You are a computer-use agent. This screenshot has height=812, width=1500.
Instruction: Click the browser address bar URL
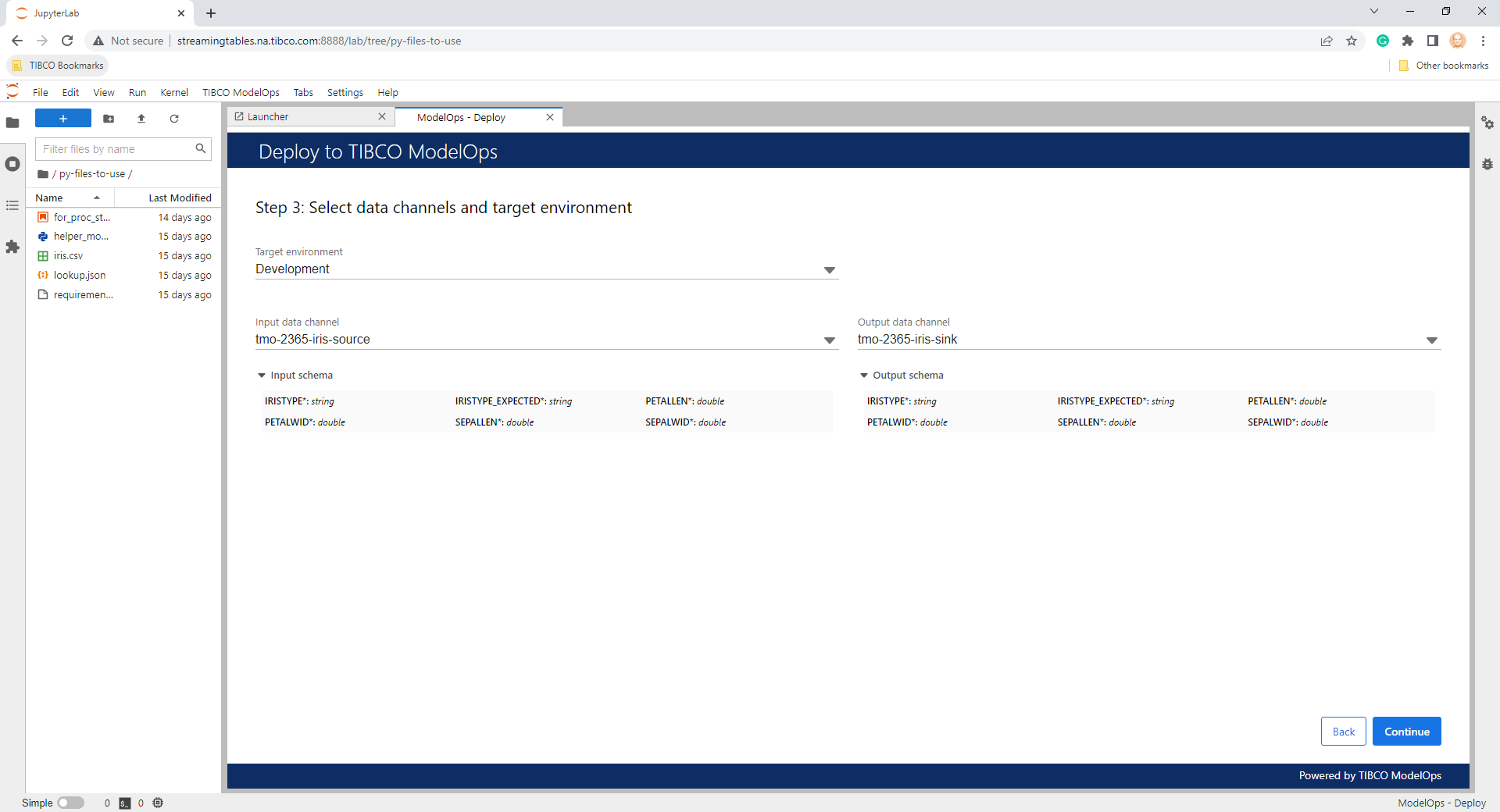(319, 41)
